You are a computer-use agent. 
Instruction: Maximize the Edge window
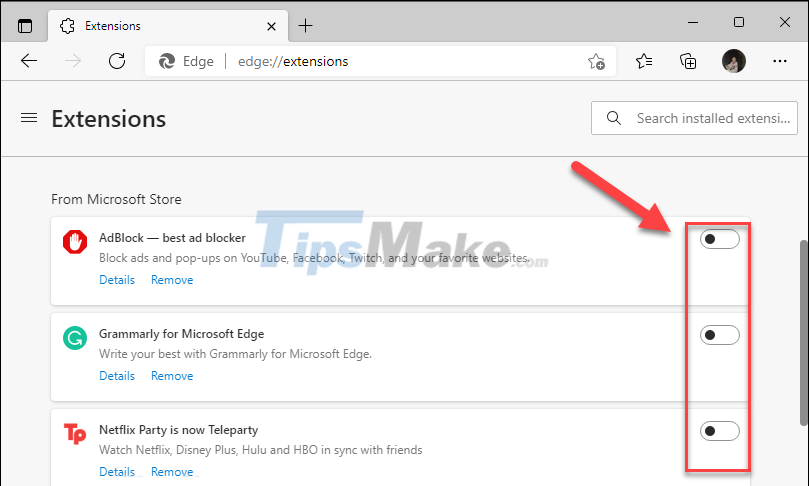pyautogui.click(x=739, y=22)
